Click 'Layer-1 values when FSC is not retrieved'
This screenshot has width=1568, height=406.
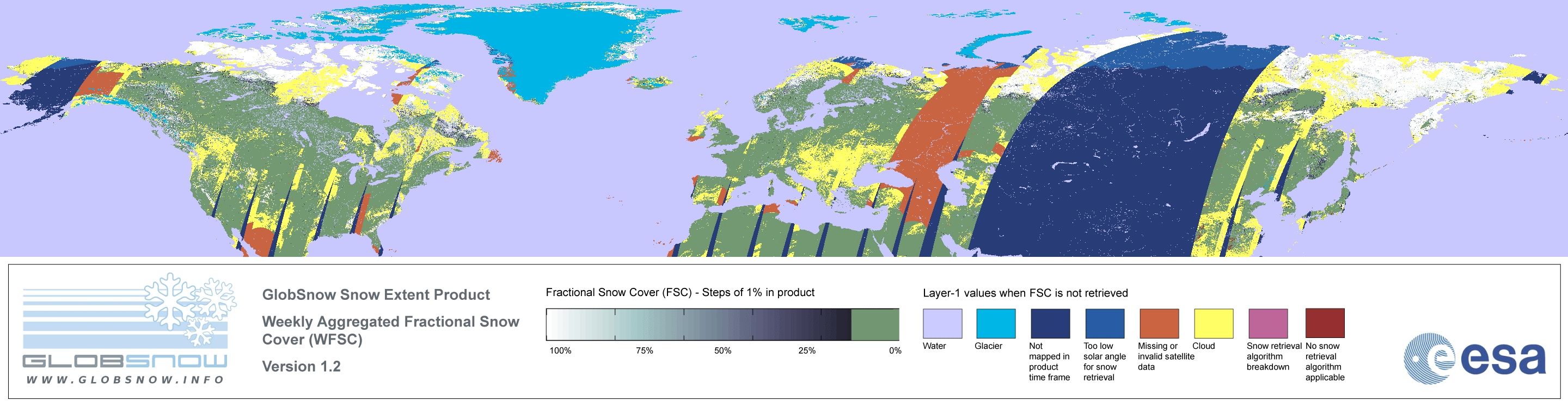click(1025, 293)
